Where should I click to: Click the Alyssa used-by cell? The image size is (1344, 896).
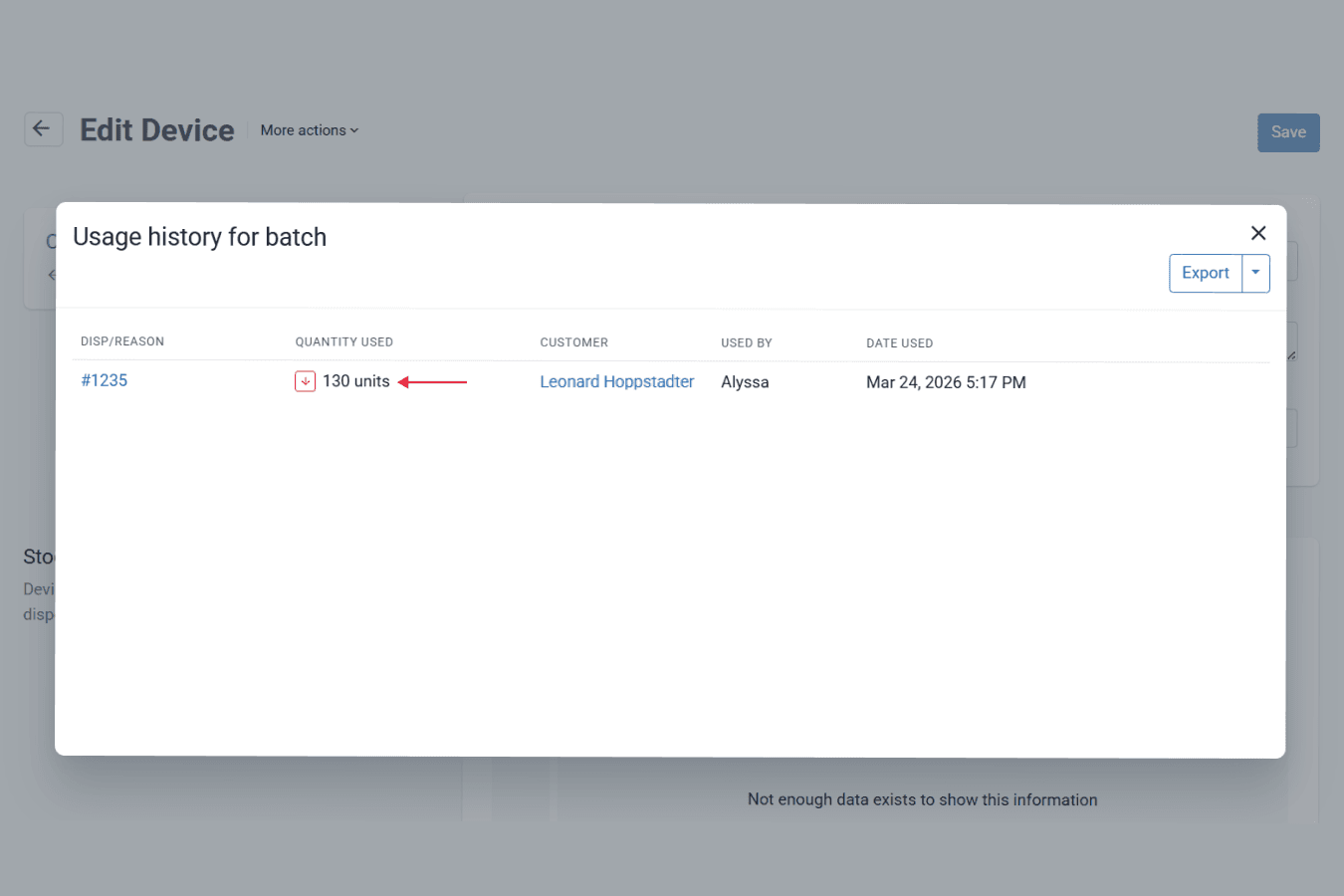tap(745, 382)
